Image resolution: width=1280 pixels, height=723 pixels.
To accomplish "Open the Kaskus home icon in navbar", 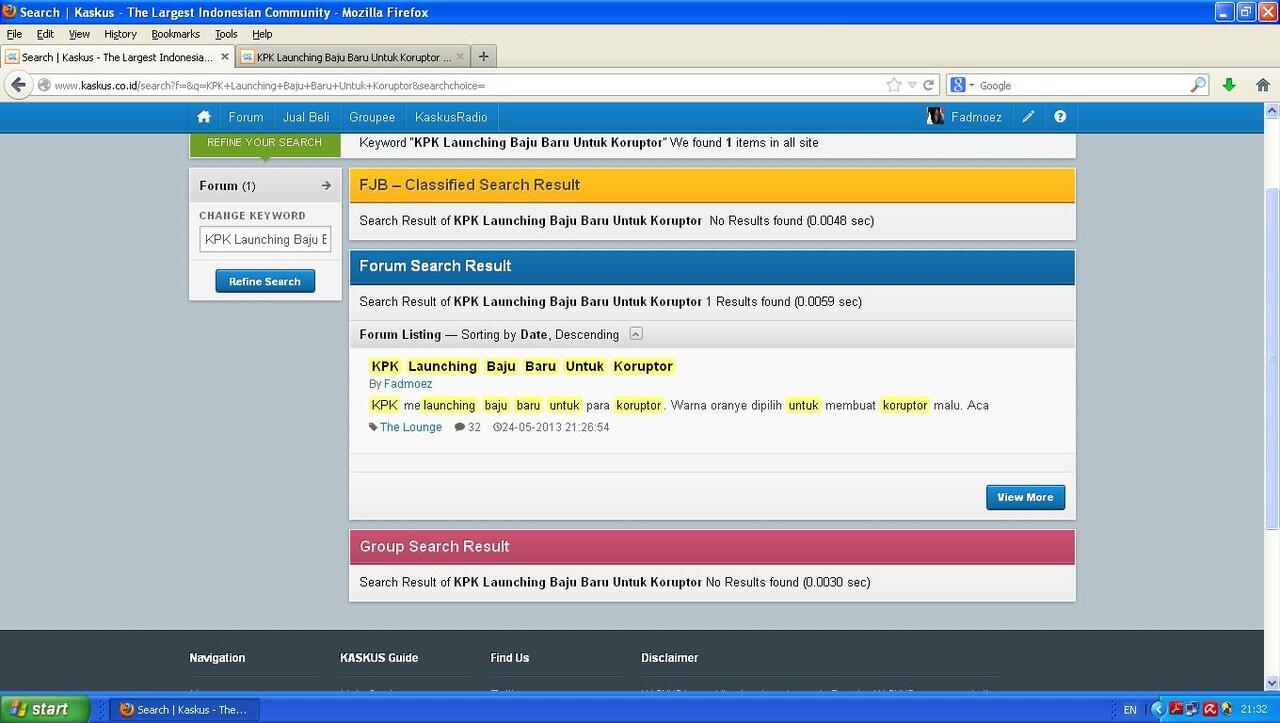I will coord(204,117).
